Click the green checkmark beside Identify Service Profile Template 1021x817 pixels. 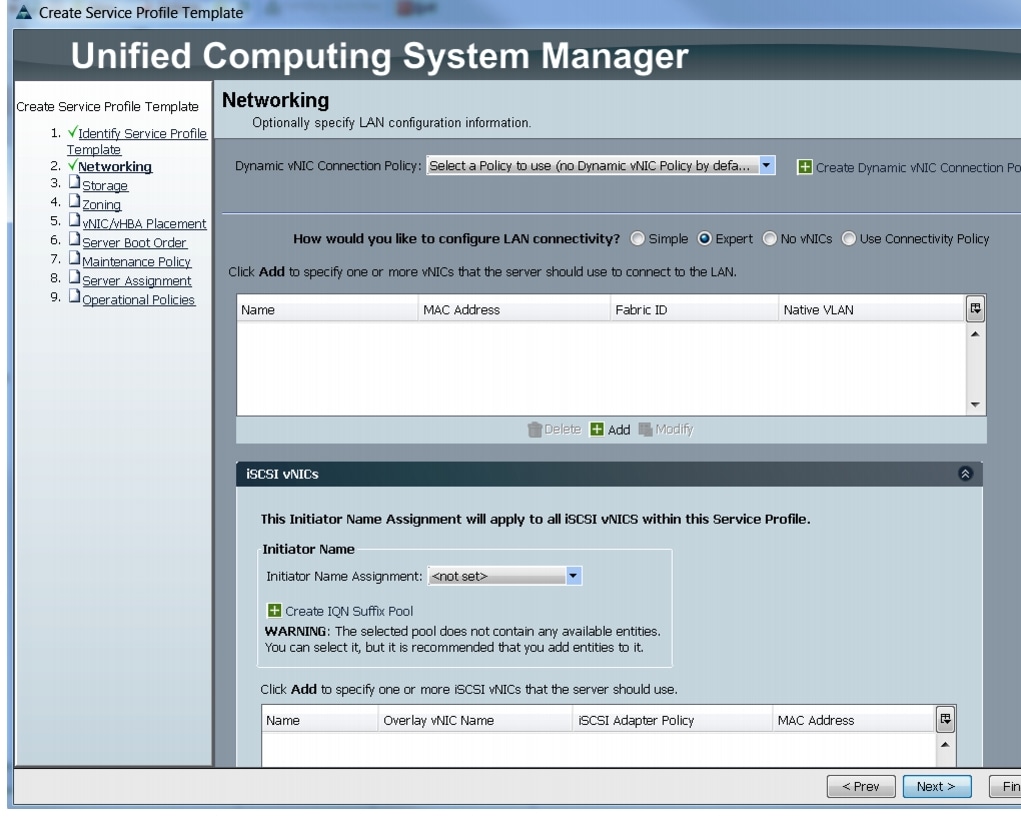[x=72, y=132]
